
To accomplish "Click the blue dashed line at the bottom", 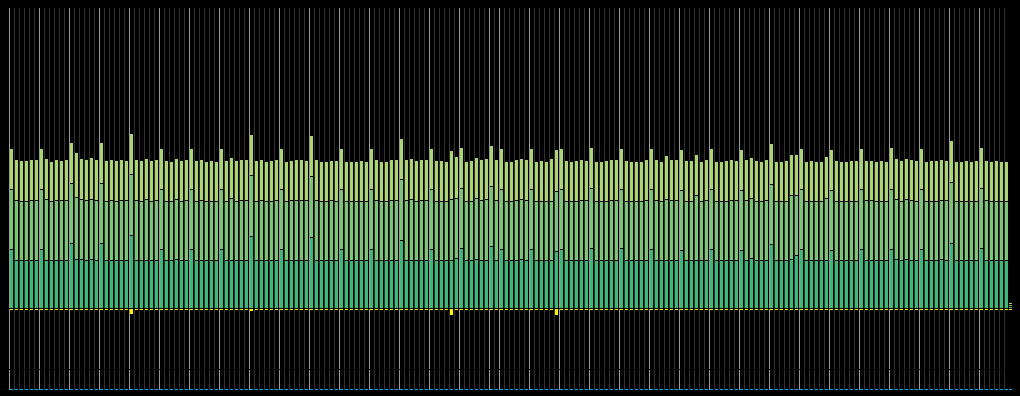I will (510, 389).
